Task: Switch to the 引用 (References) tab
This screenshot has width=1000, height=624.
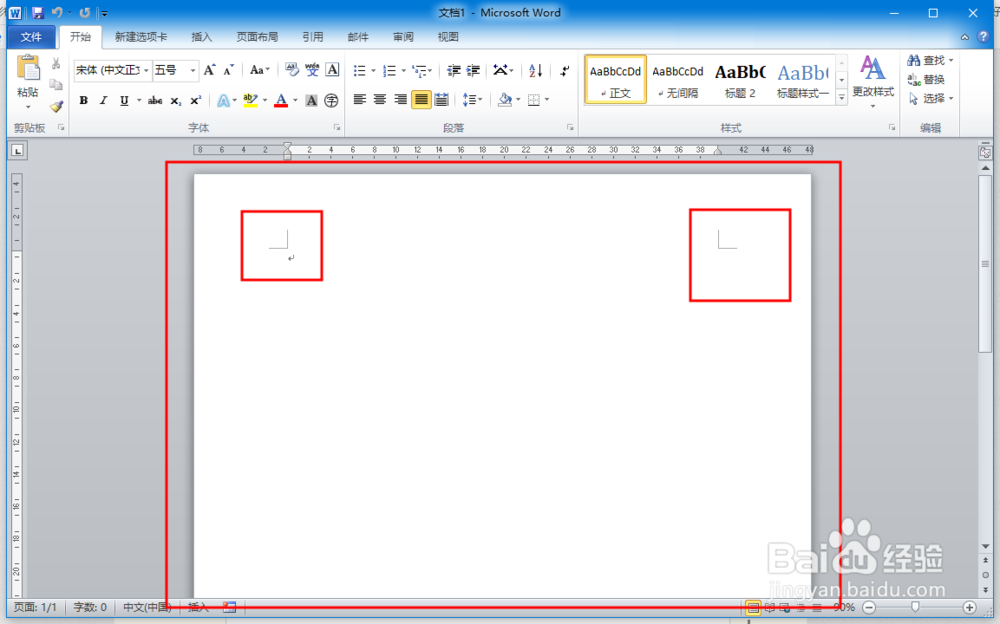Action: 312,37
